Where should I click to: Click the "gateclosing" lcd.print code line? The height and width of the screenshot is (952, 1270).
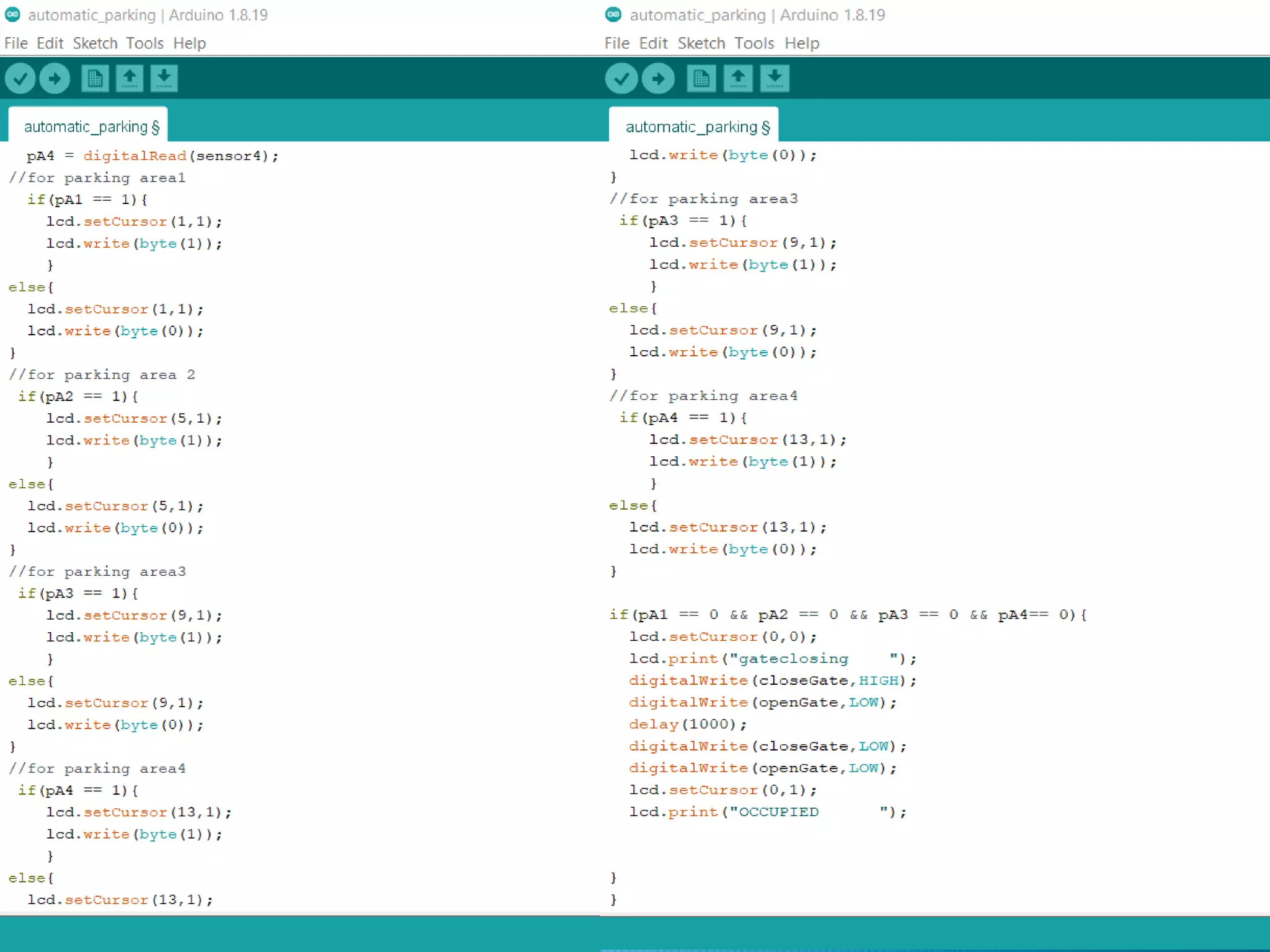(x=771, y=659)
